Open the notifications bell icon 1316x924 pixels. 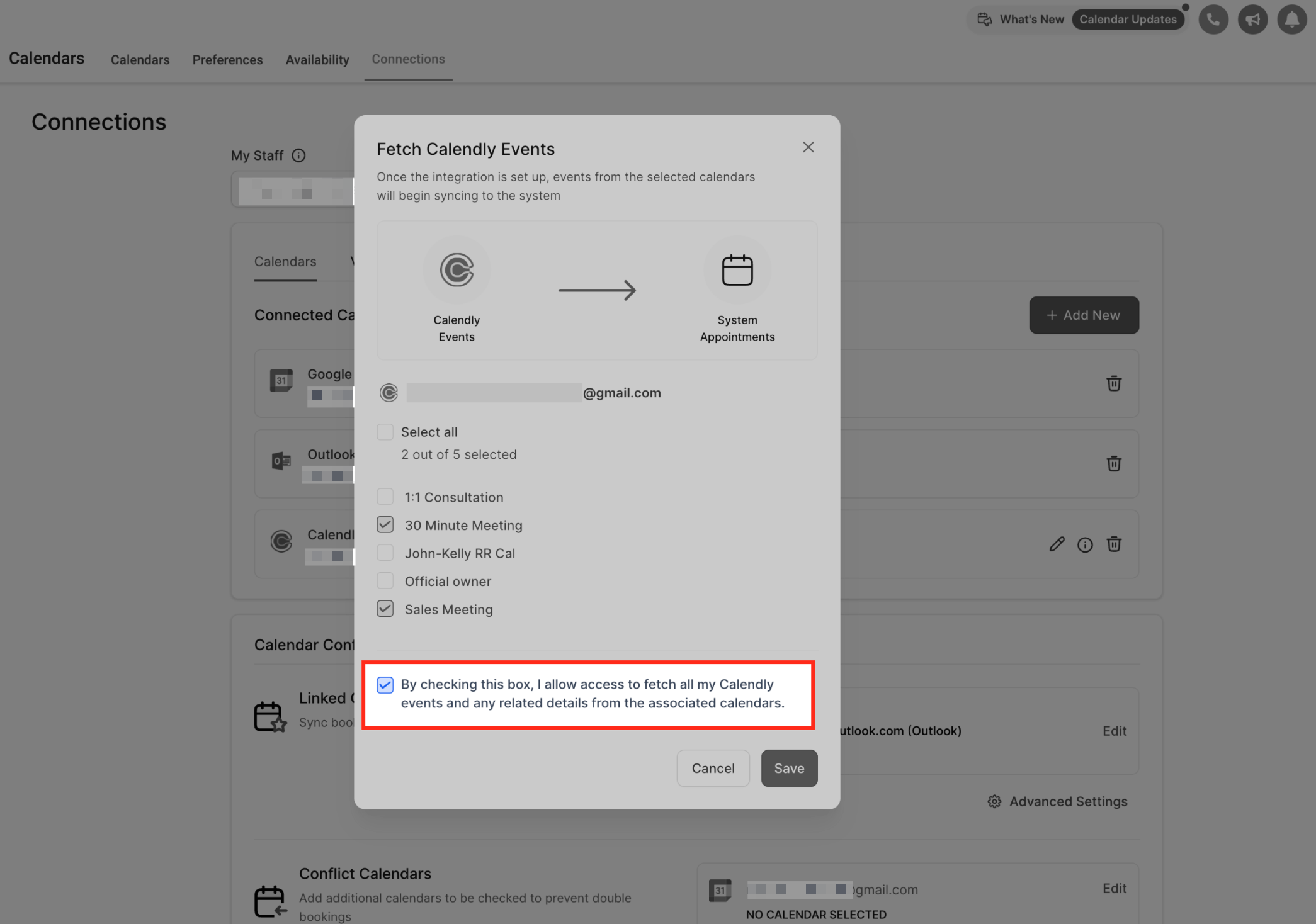tap(1291, 20)
